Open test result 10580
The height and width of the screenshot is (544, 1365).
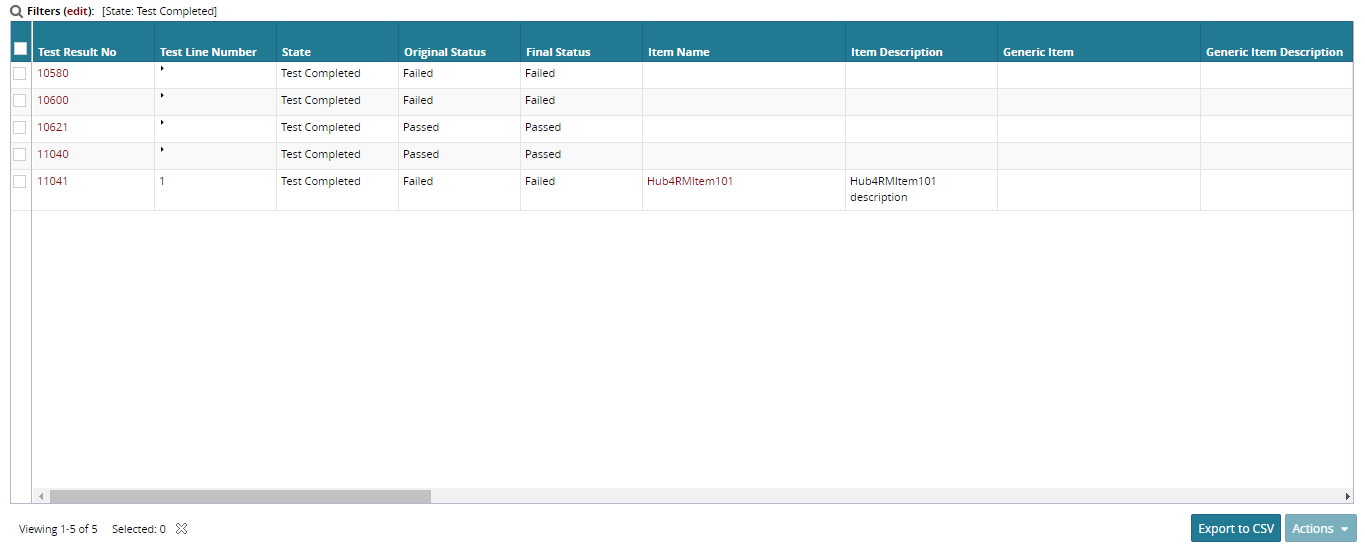coord(53,73)
